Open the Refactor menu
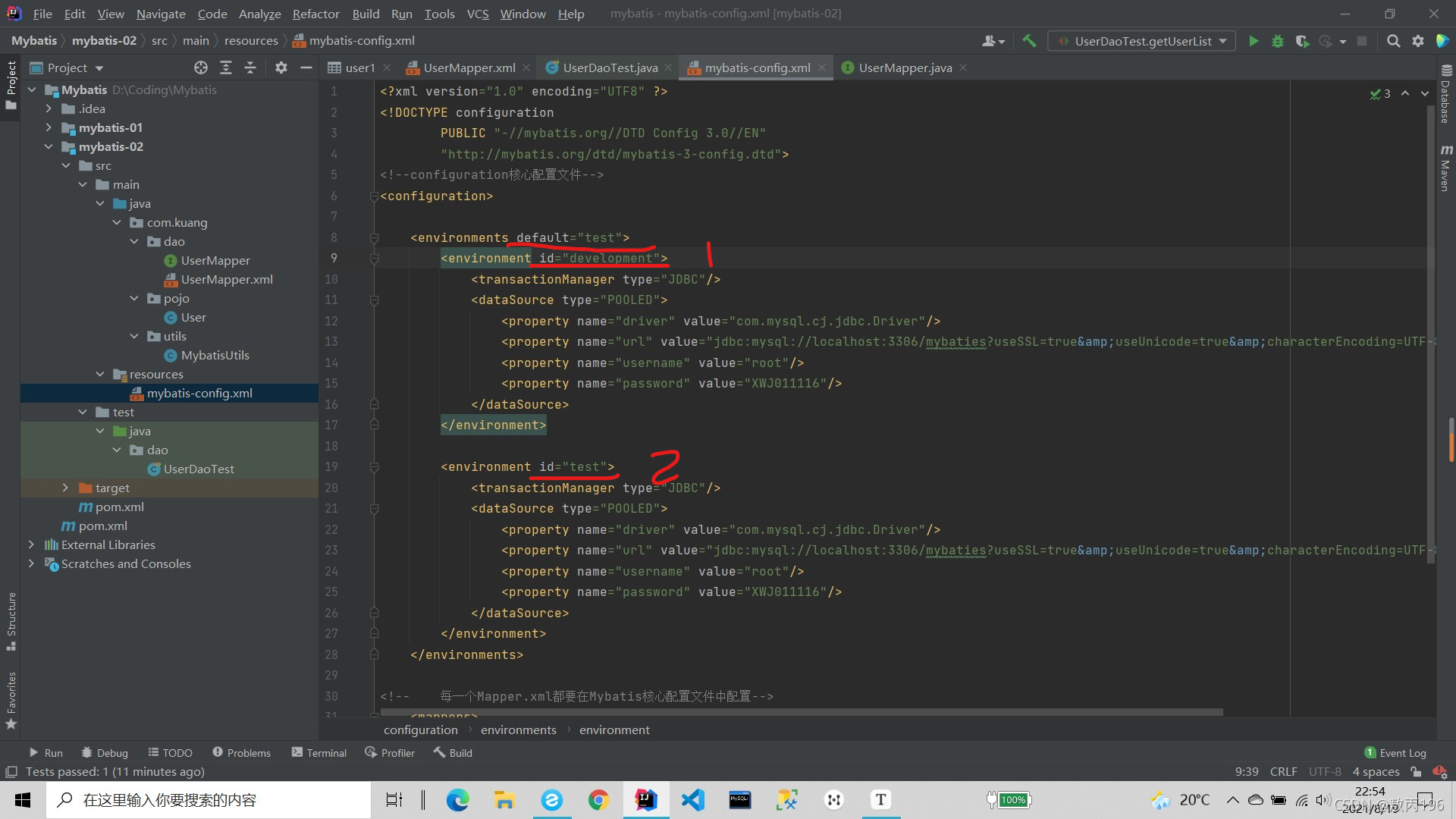 coord(316,14)
